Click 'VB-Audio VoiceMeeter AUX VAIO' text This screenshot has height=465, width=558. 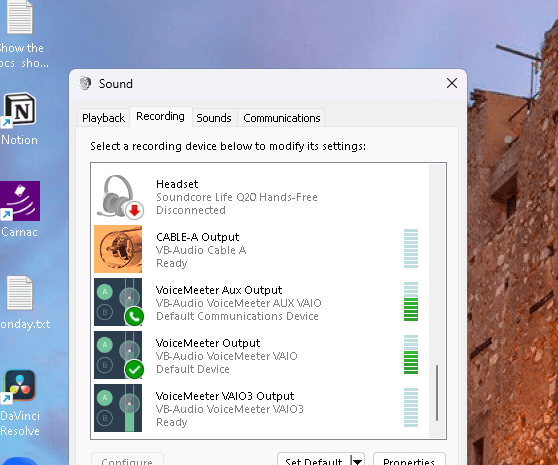[x=239, y=303]
